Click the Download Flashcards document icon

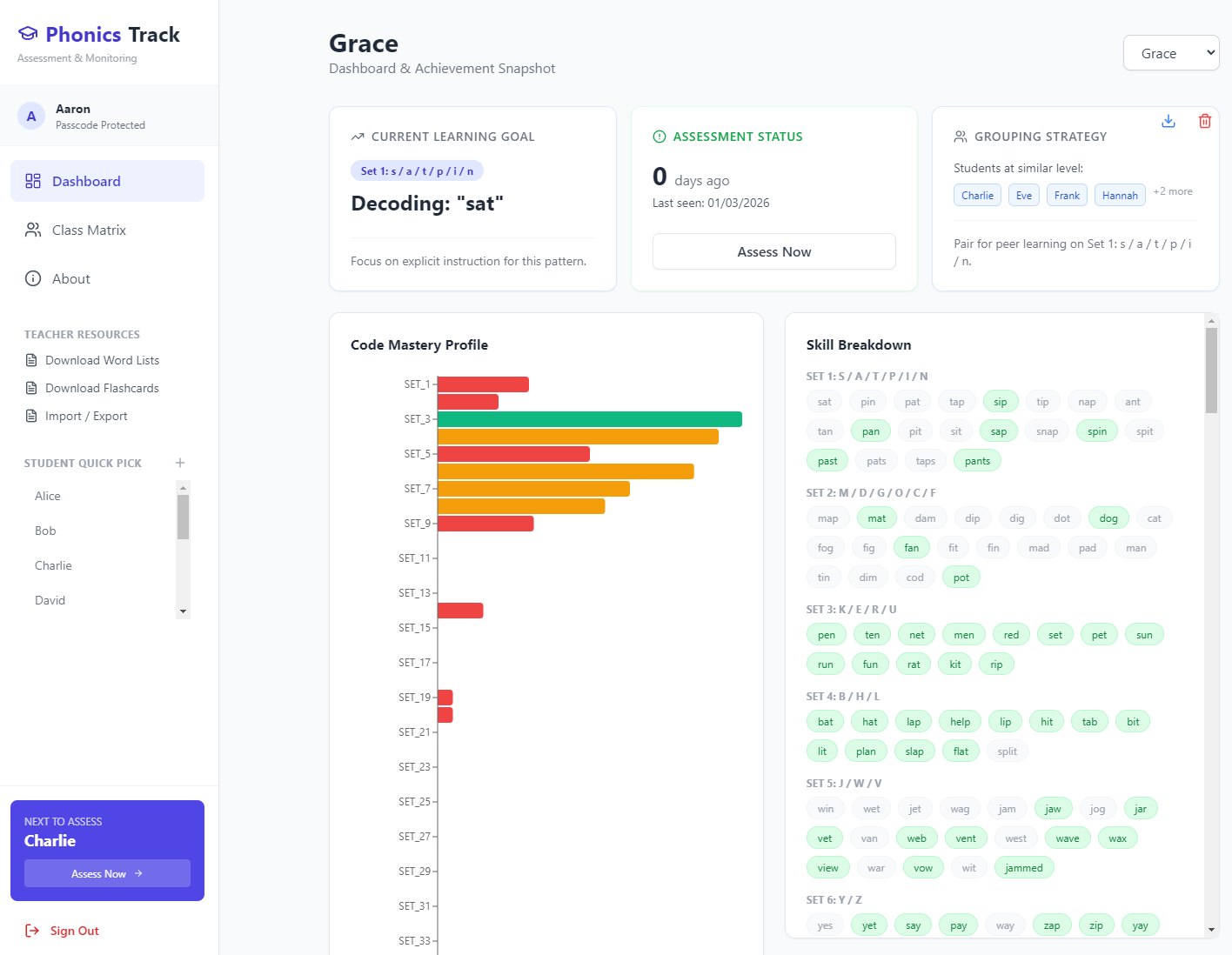(x=31, y=388)
